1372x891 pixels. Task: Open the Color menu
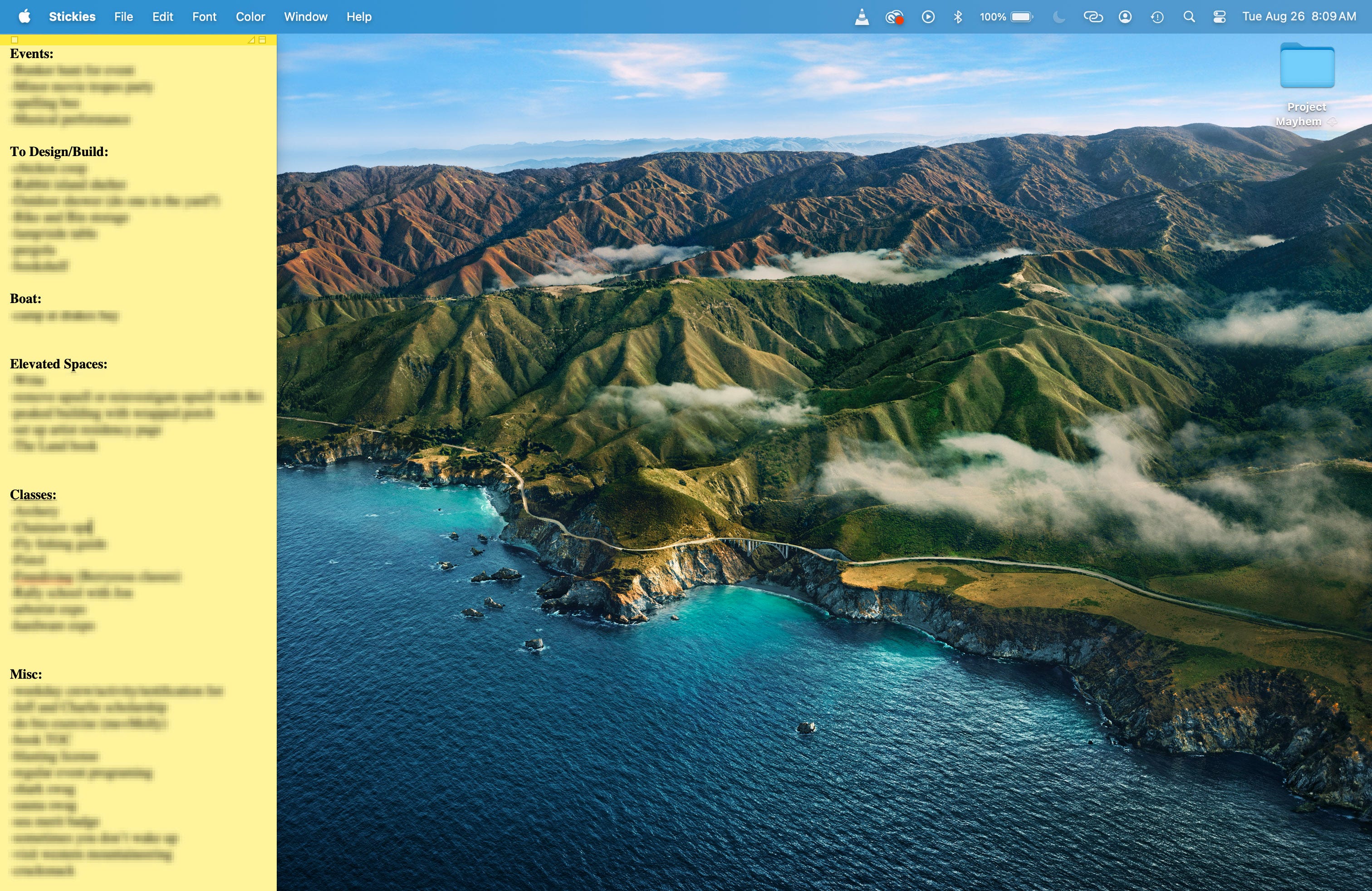[x=250, y=17]
